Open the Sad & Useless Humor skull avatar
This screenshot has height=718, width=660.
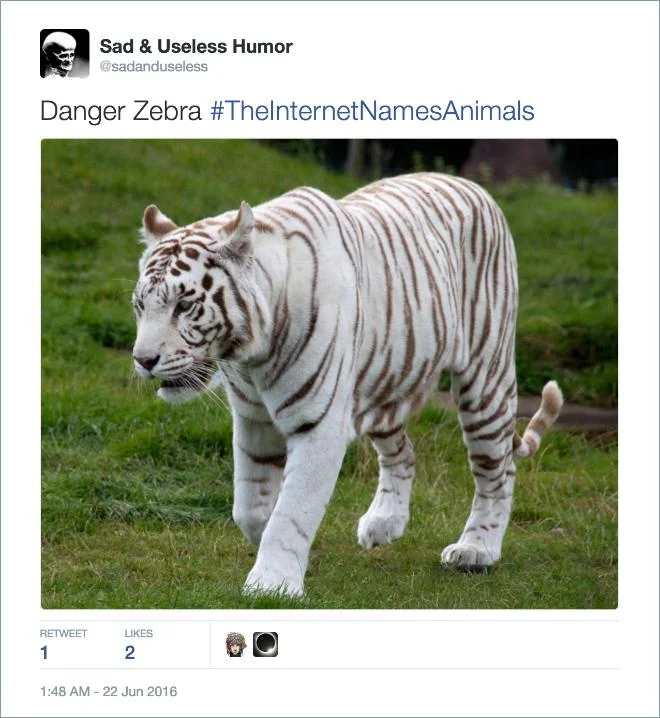[64, 53]
